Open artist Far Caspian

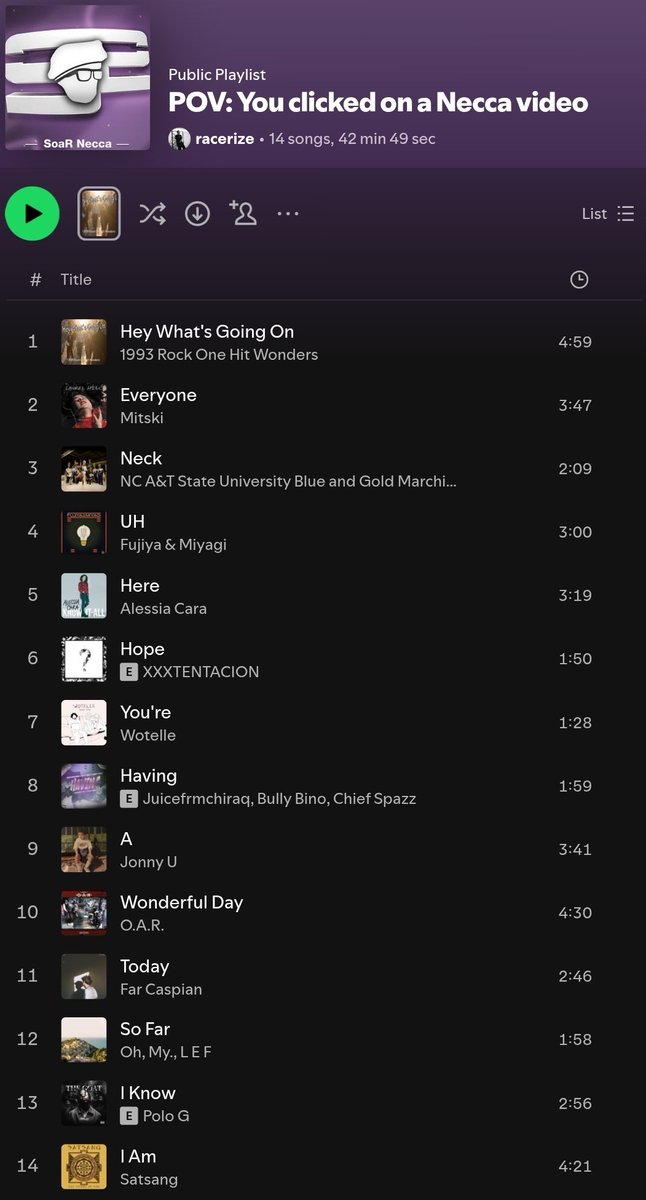(161, 989)
